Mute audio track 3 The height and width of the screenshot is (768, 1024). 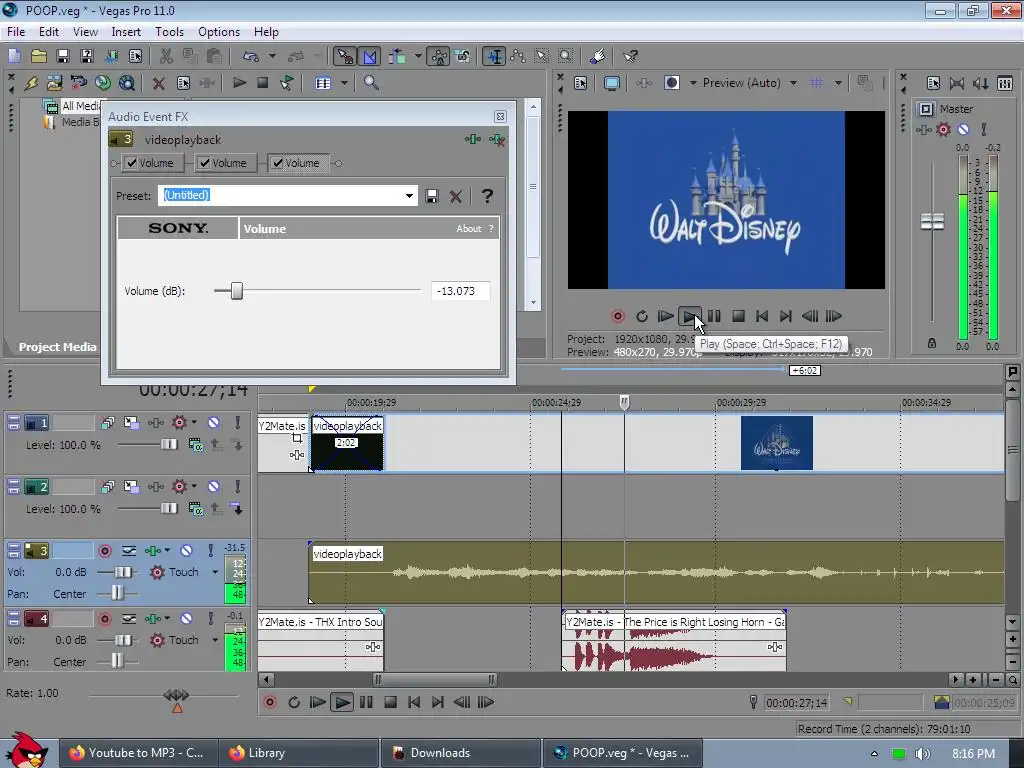[186, 551]
